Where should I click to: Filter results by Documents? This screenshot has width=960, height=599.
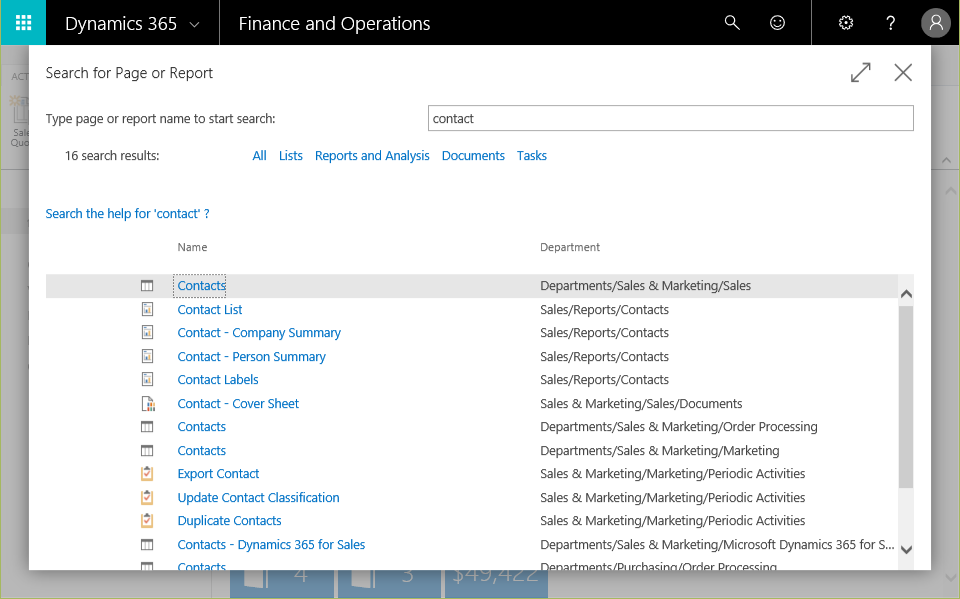[x=473, y=156]
